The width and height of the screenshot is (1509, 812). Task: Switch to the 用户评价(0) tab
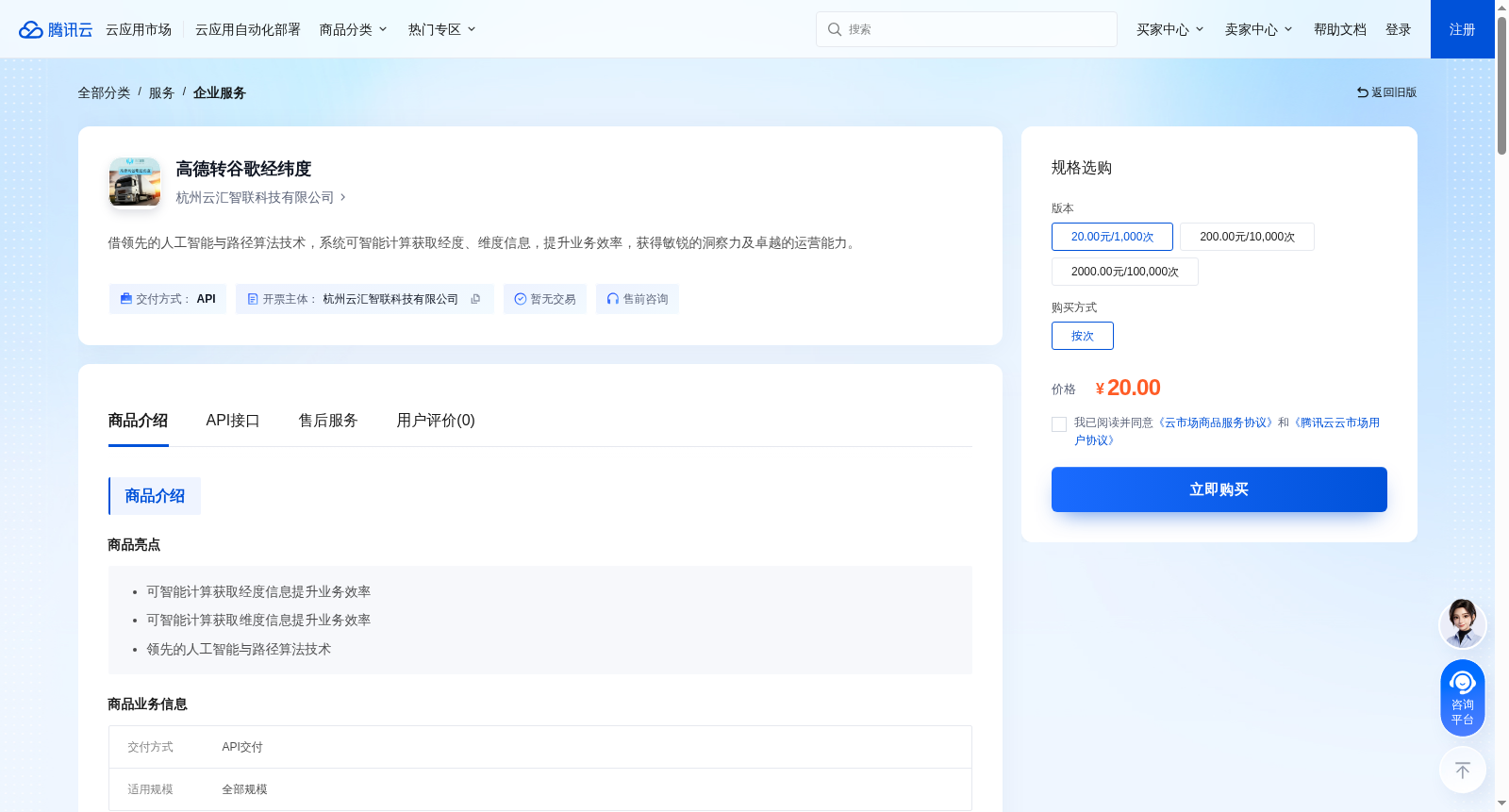(436, 421)
